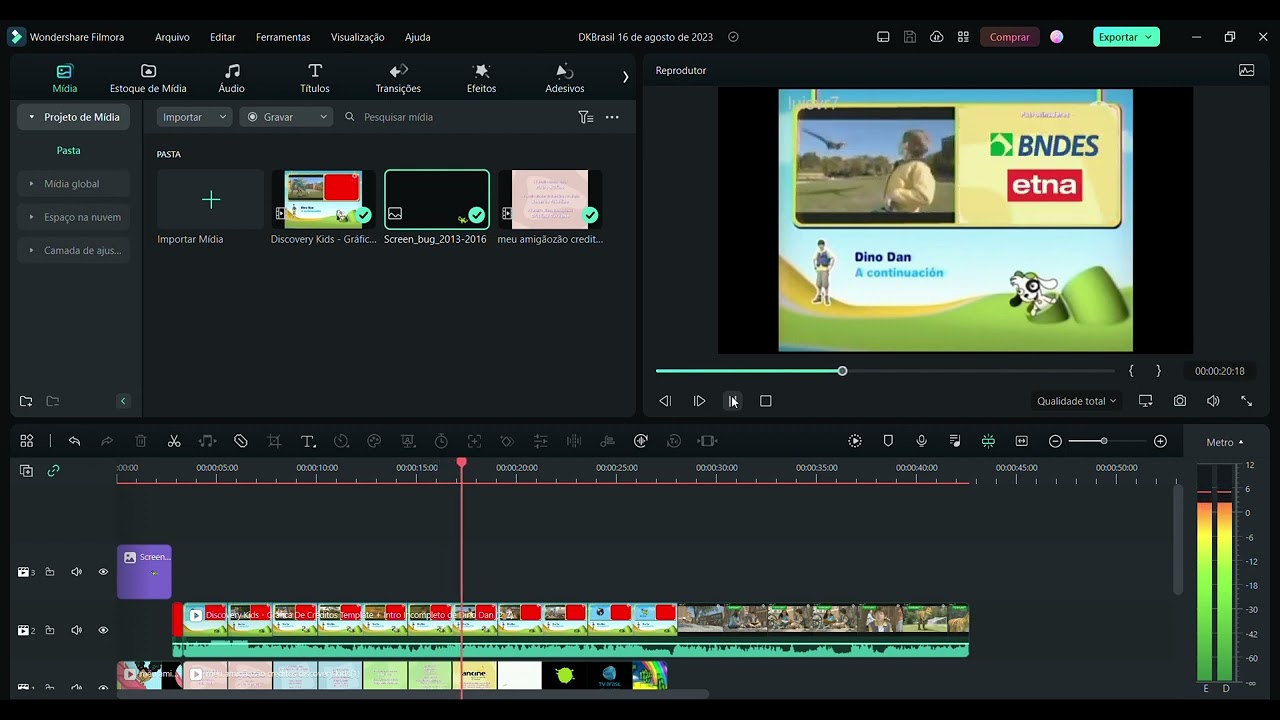Record voiceover with microphone icon
This screenshot has width=1280, height=720.
point(922,441)
